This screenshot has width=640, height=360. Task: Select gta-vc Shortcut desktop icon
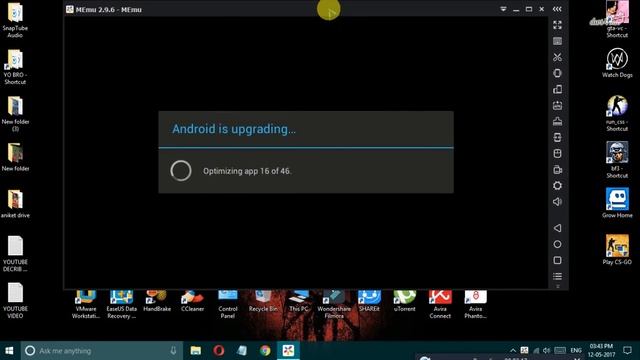pos(617,20)
